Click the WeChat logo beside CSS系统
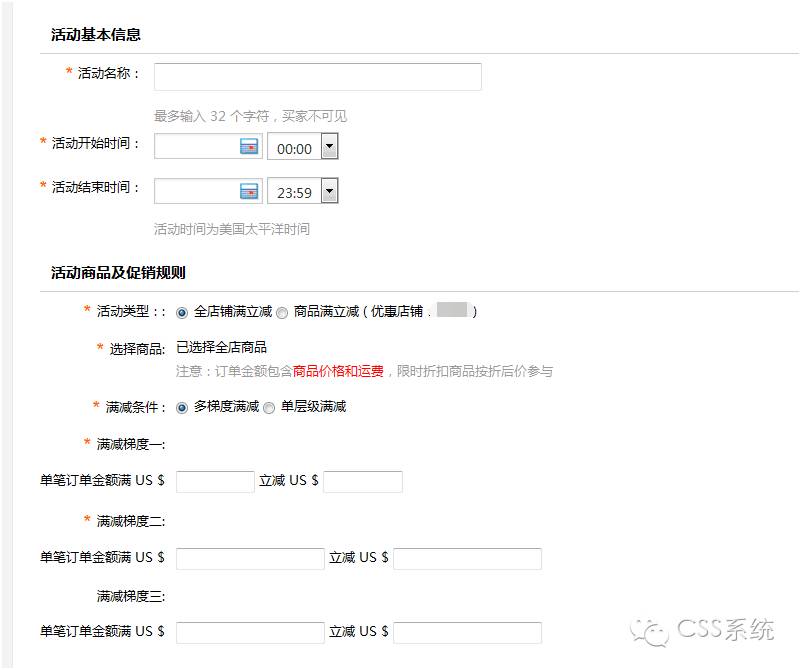 pos(655,632)
